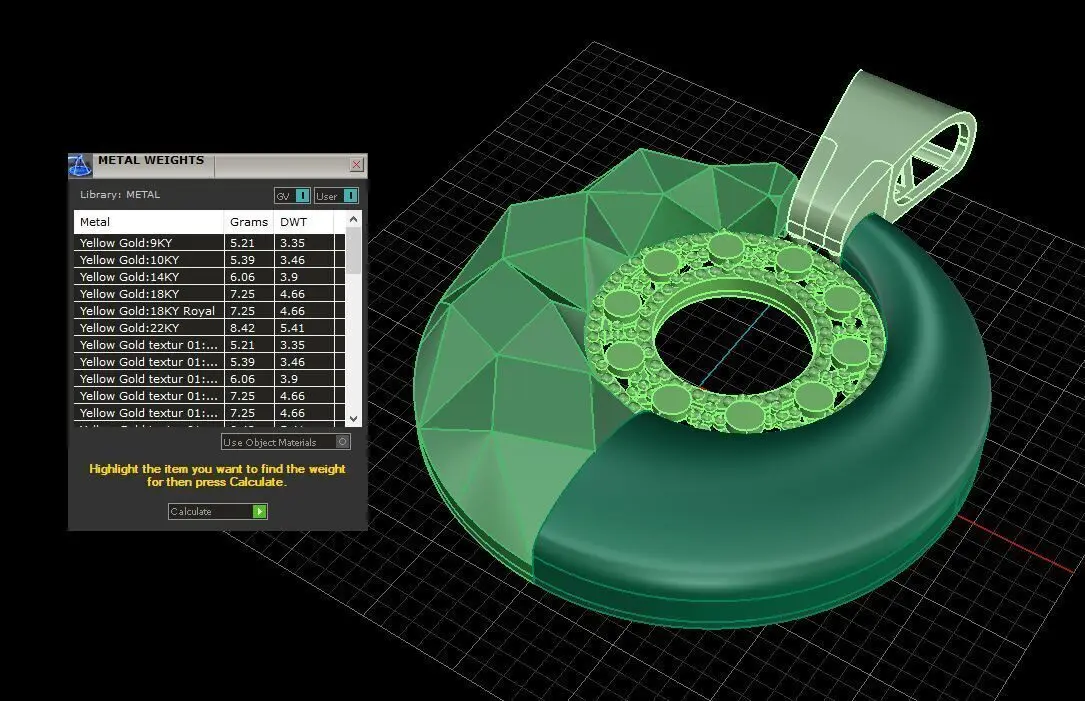Select the Yellow Gold:18KY row
Screen dimensions: 1085x701
tap(210, 294)
